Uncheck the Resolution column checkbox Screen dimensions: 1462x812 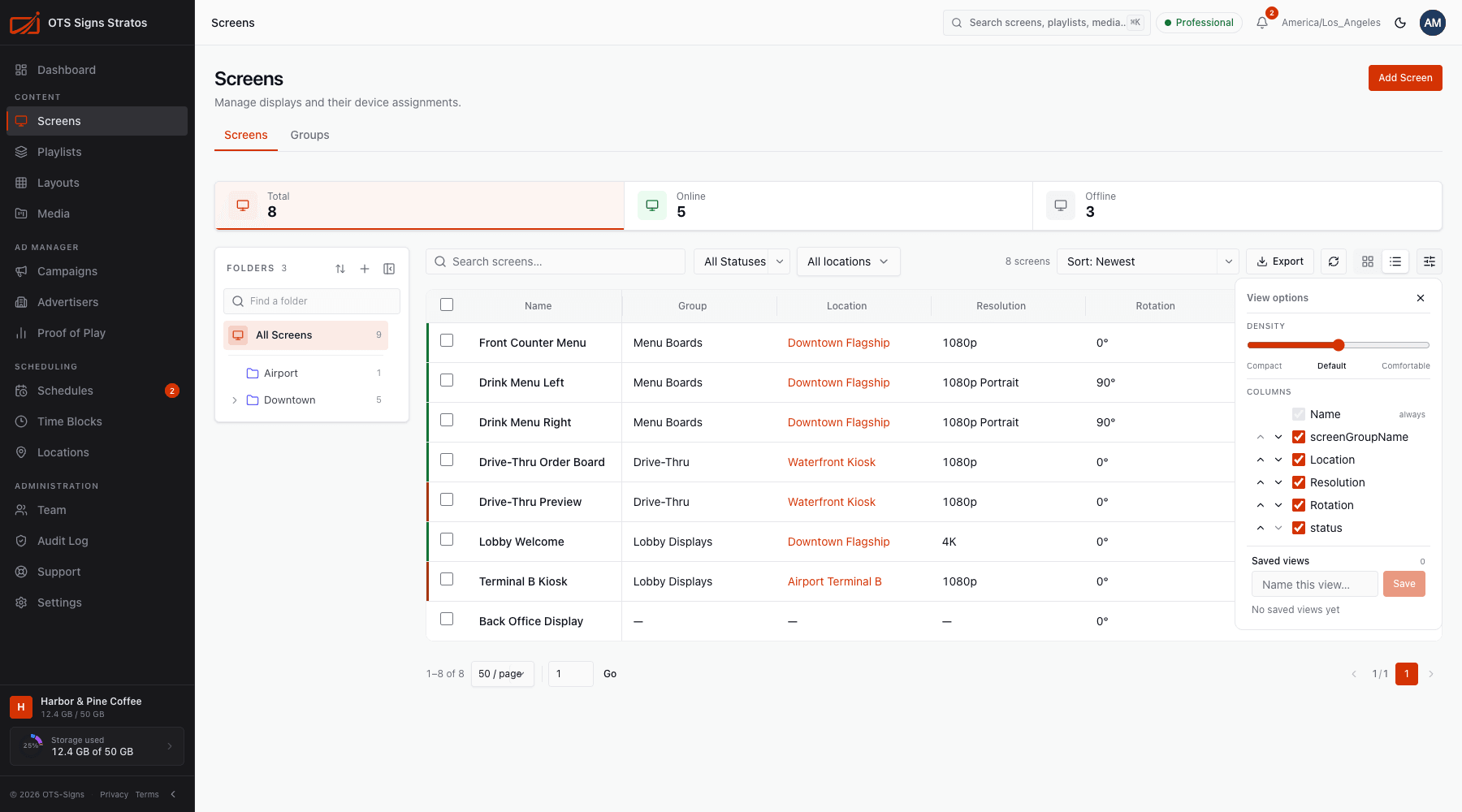tap(1299, 482)
